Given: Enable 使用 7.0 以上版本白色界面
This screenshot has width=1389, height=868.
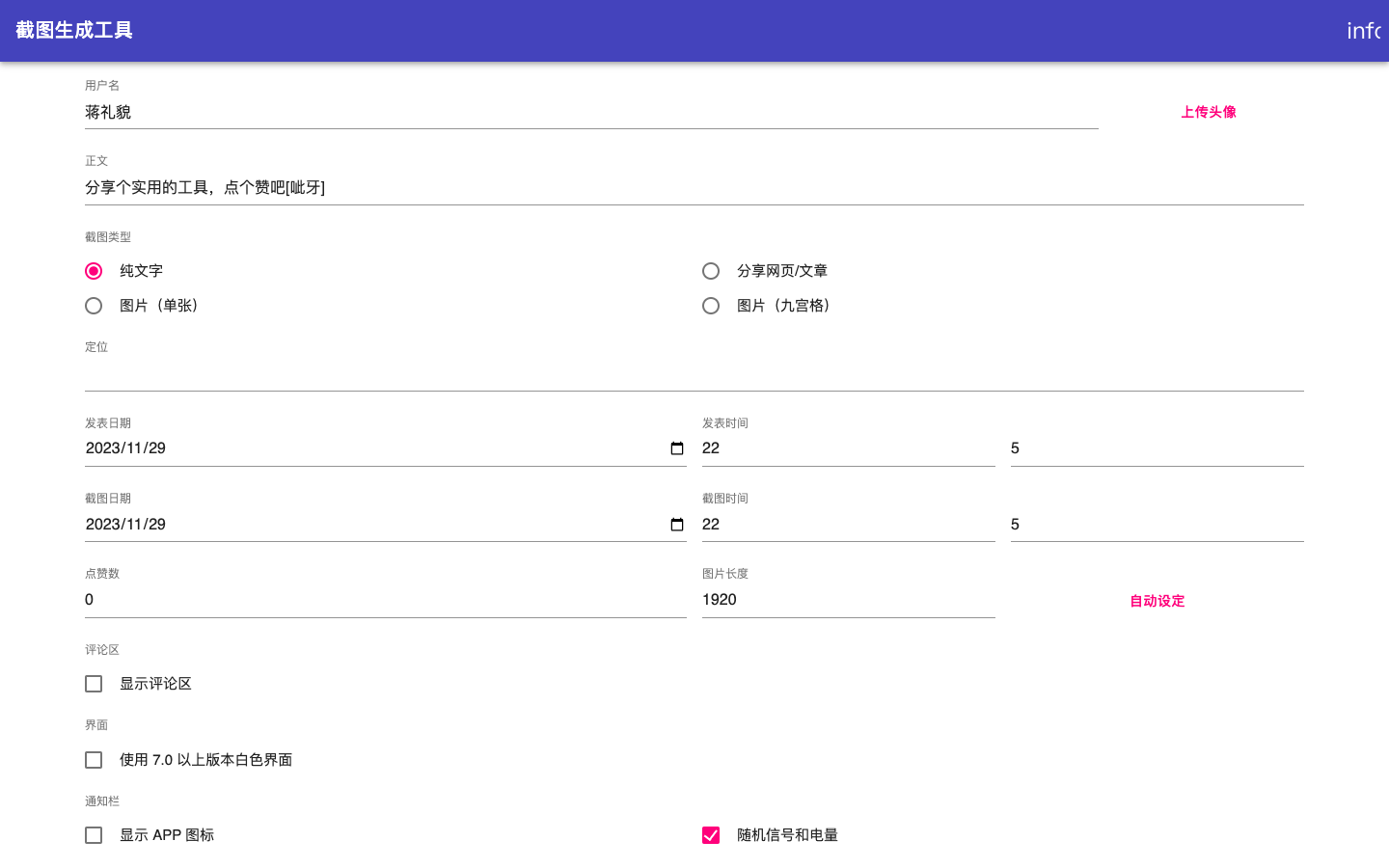Looking at the screenshot, I should [94, 760].
